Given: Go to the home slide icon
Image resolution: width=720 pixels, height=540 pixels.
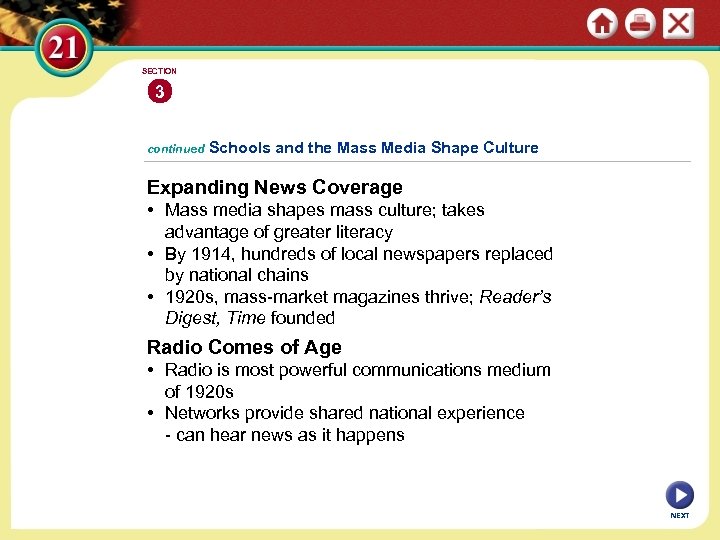Looking at the screenshot, I should 602,23.
